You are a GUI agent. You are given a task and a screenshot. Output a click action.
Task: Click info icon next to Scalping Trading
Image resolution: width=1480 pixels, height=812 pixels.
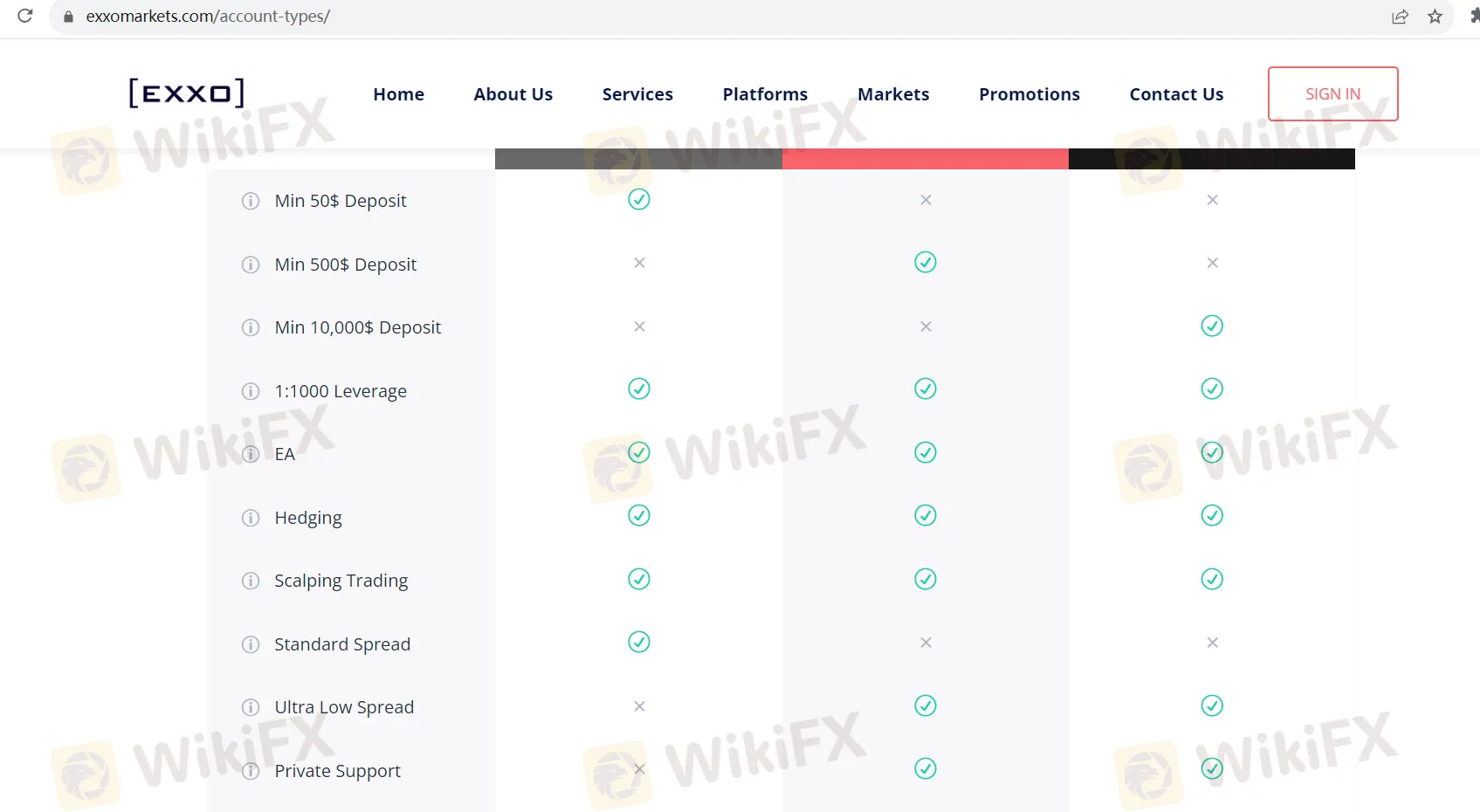[251, 581]
